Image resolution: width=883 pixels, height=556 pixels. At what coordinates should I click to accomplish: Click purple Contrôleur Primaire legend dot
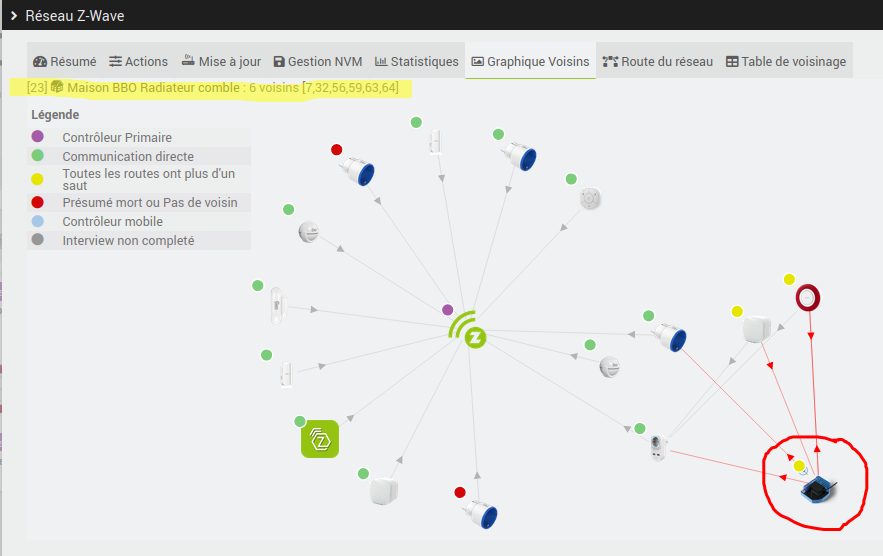pos(38,136)
